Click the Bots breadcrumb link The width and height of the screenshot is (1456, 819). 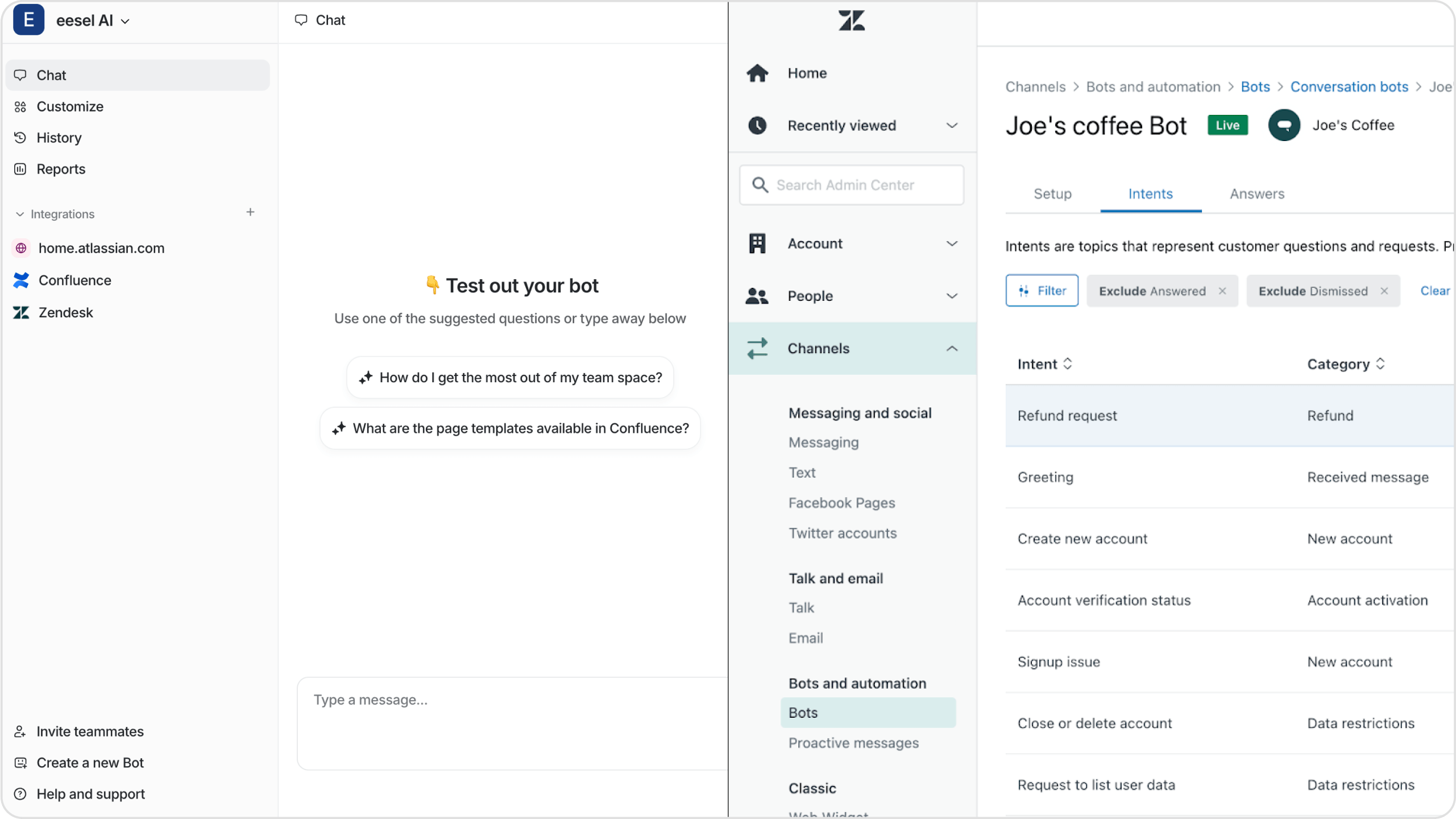point(1255,86)
